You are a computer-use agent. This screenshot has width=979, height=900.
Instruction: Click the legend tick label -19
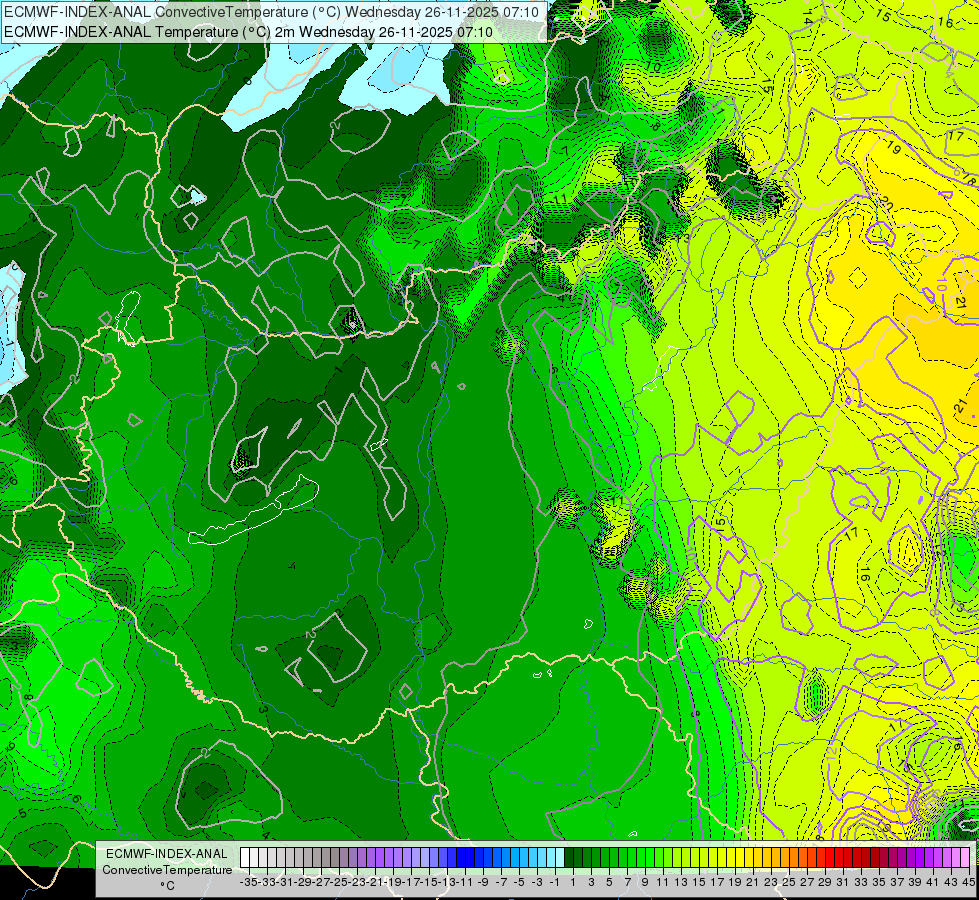click(393, 882)
